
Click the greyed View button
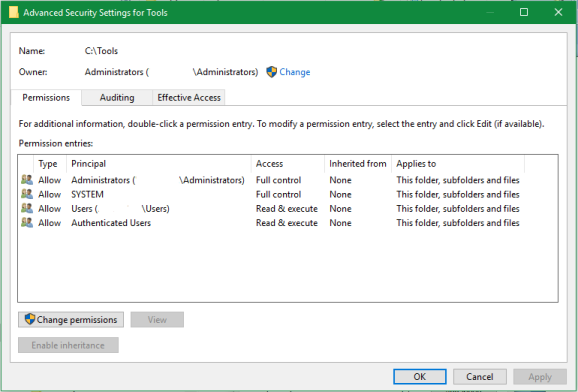[x=157, y=319]
